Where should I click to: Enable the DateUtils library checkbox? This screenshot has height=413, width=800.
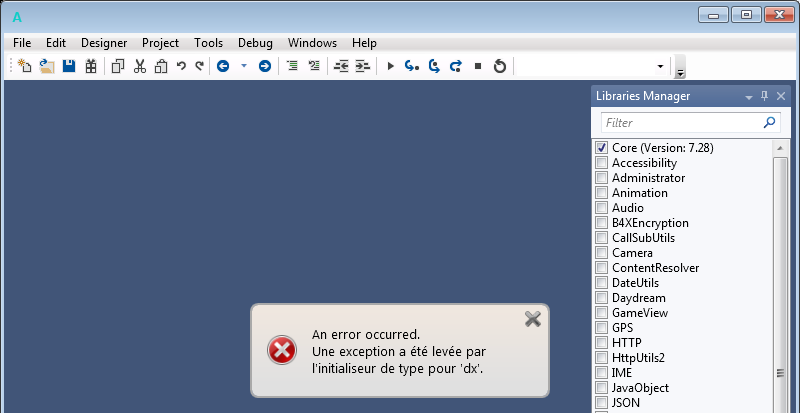(x=602, y=283)
